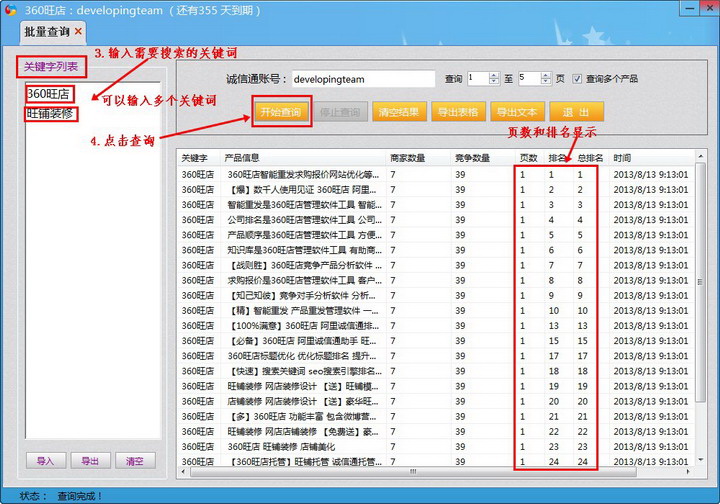This screenshot has height=504, width=720.
Task: Select row 知识库是360旺店管理软件工具
Action: point(436,251)
